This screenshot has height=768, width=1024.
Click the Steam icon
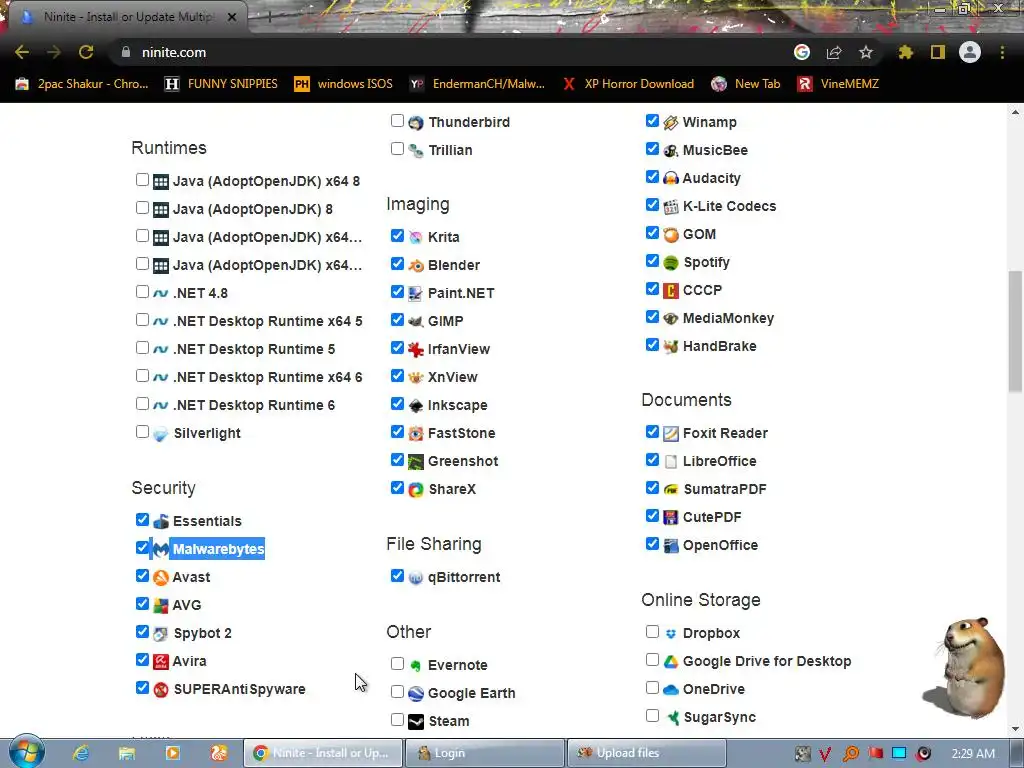[x=416, y=721]
